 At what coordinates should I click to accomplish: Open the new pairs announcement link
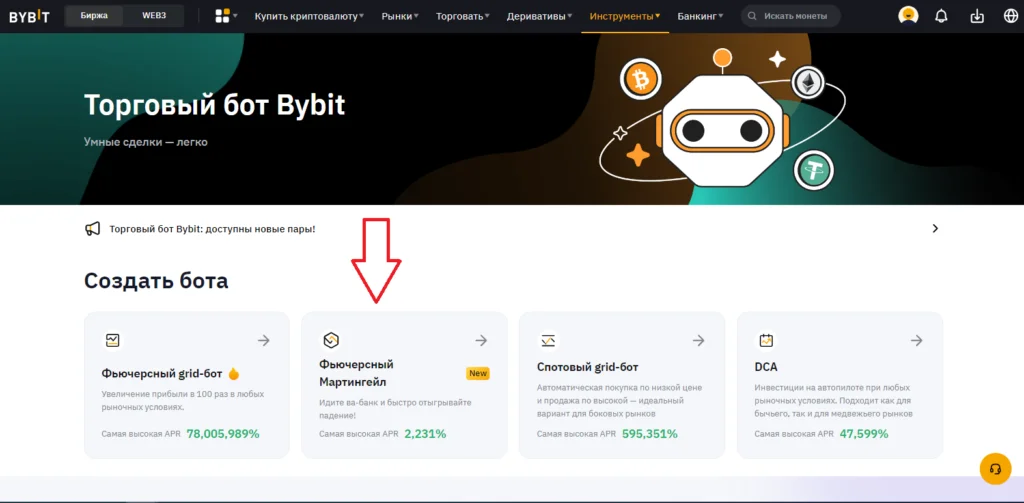(212, 229)
